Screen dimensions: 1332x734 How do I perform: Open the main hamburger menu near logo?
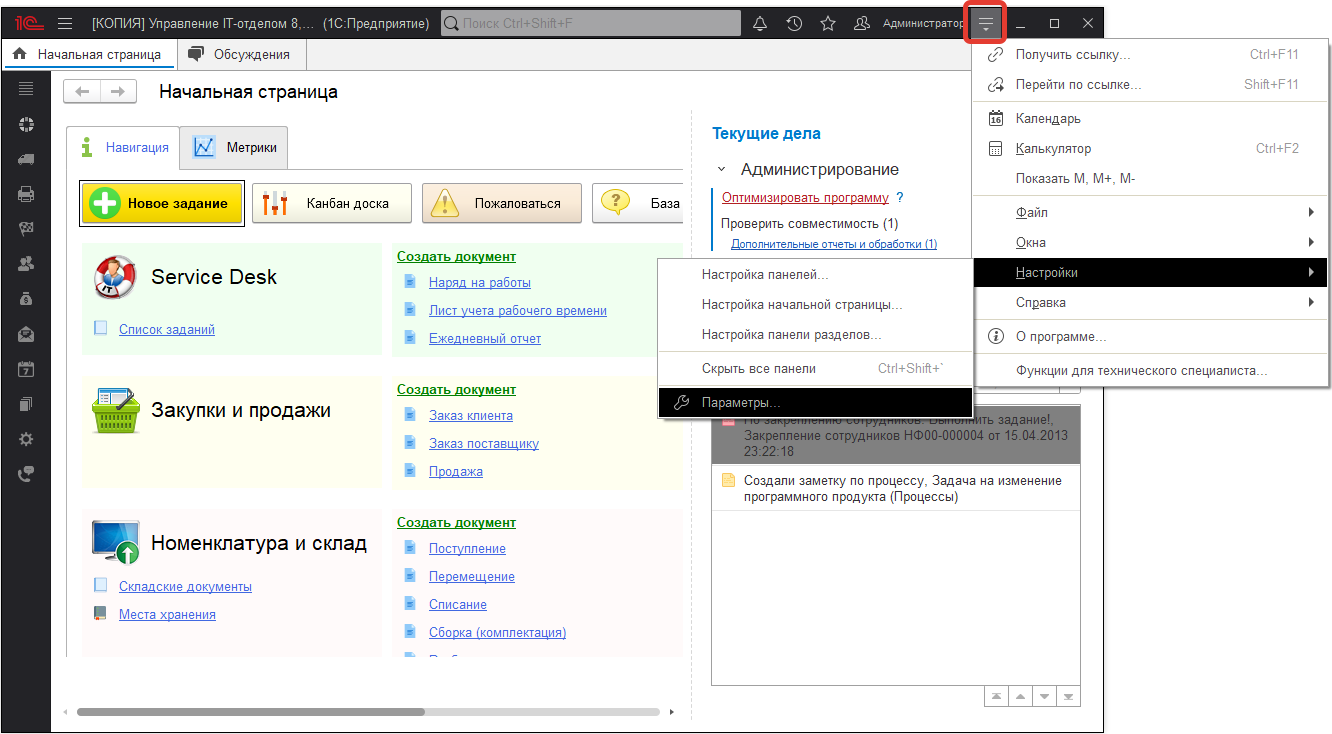tap(65, 23)
